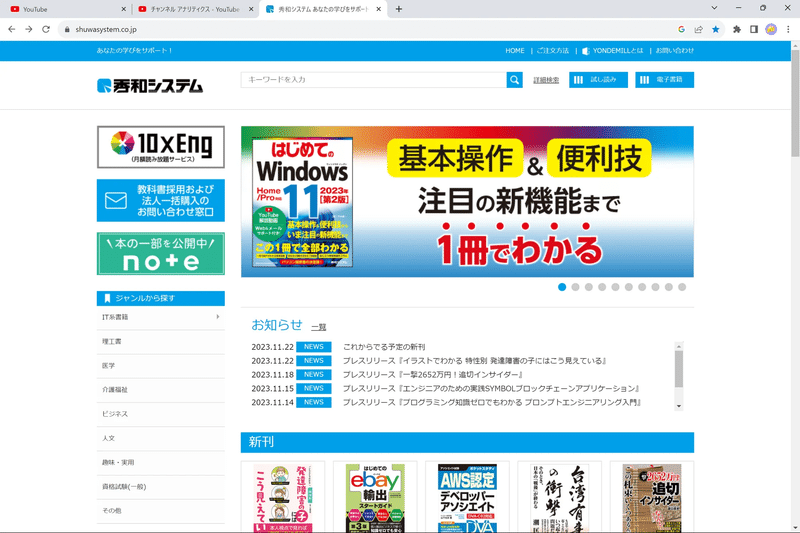The height and width of the screenshot is (533, 800).
Task: Click the browser forward arrow
Action: (29, 30)
